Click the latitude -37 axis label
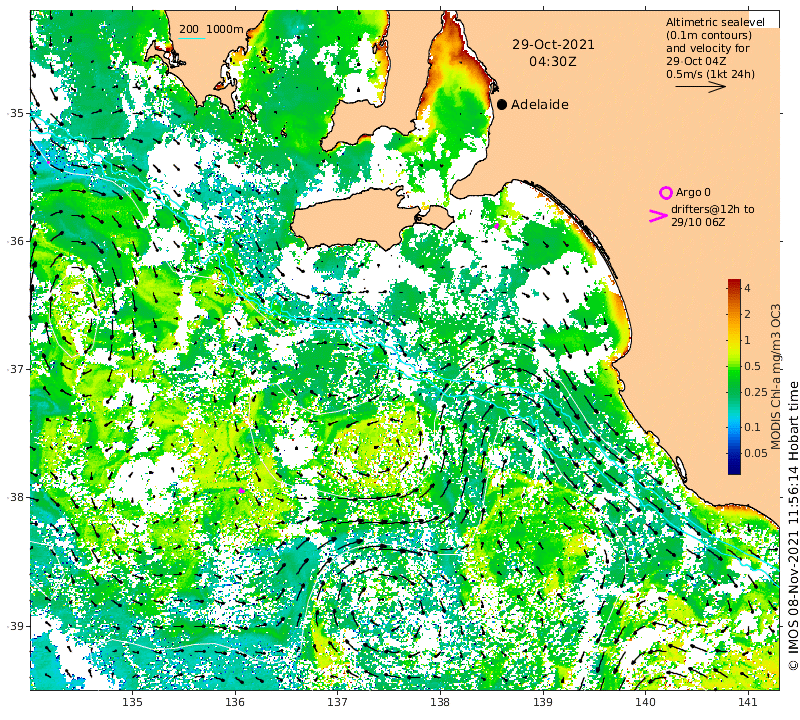 pos(16,369)
